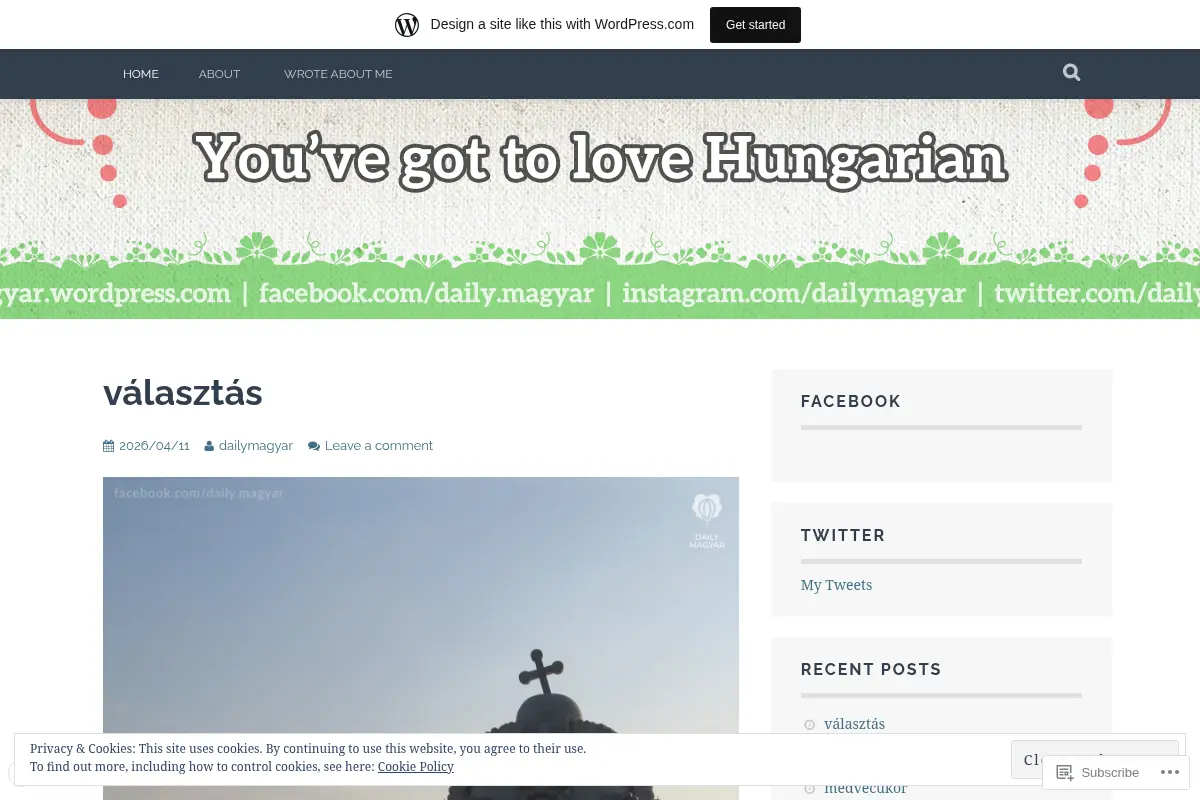Open the választás post heading

(x=183, y=393)
